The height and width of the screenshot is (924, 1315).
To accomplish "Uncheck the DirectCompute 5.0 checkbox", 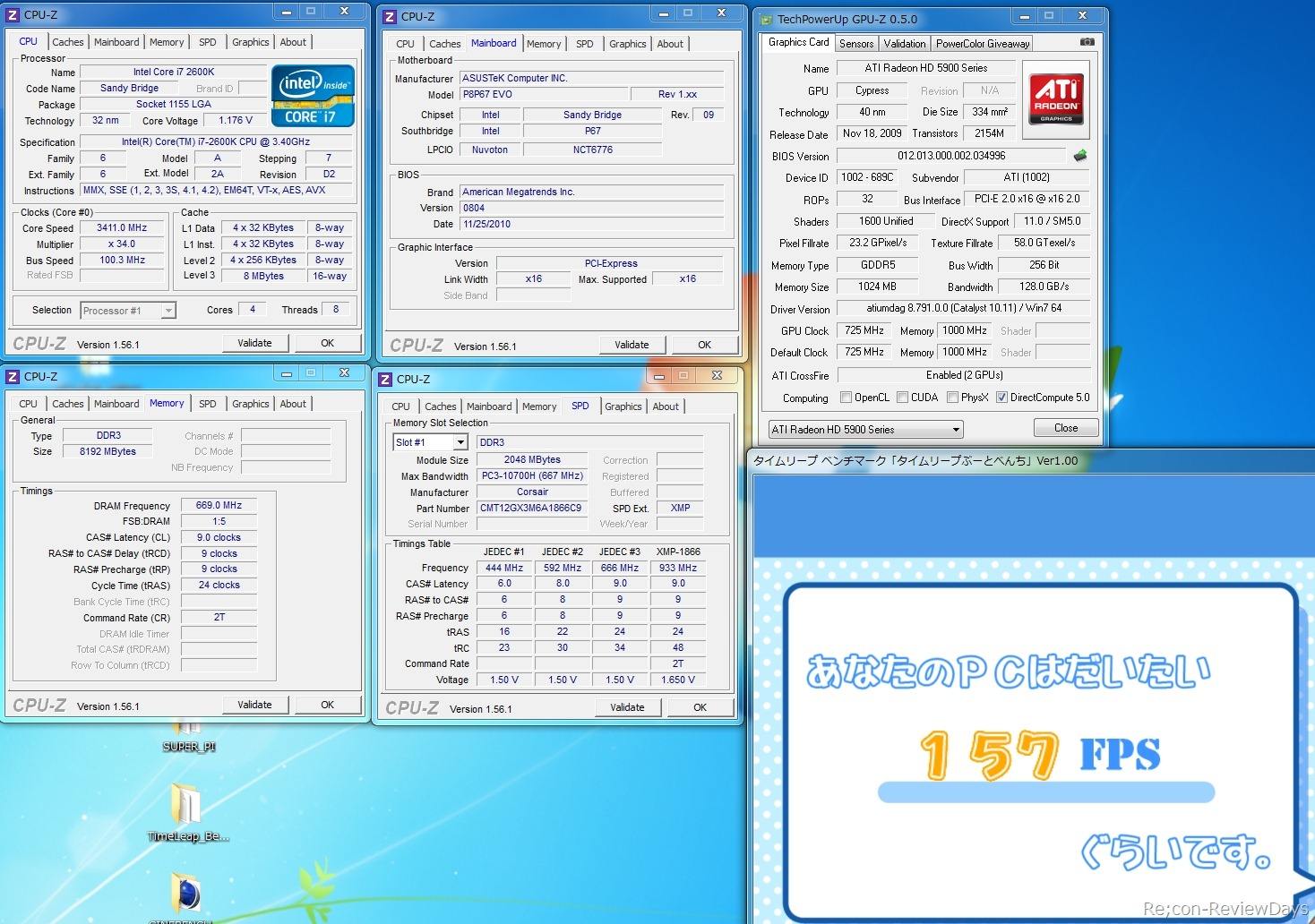I will (1002, 398).
